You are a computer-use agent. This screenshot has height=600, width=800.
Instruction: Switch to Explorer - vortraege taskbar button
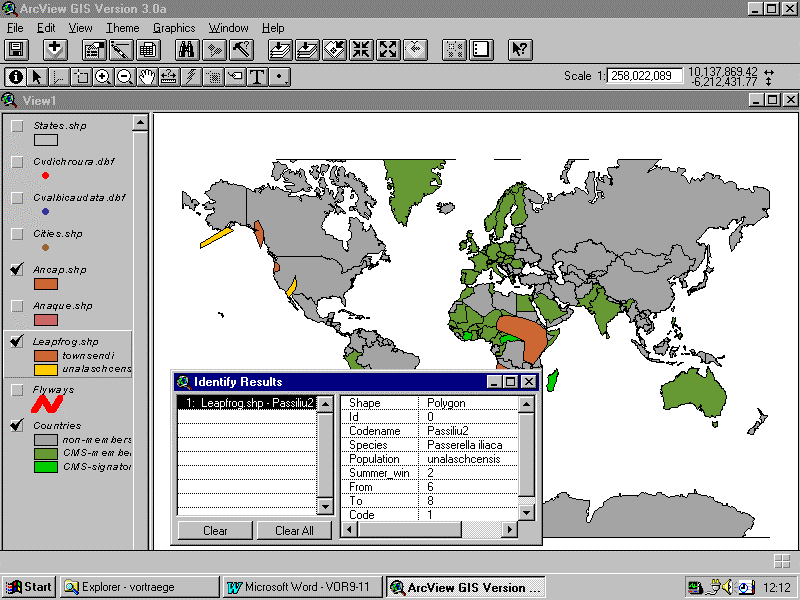click(x=139, y=587)
